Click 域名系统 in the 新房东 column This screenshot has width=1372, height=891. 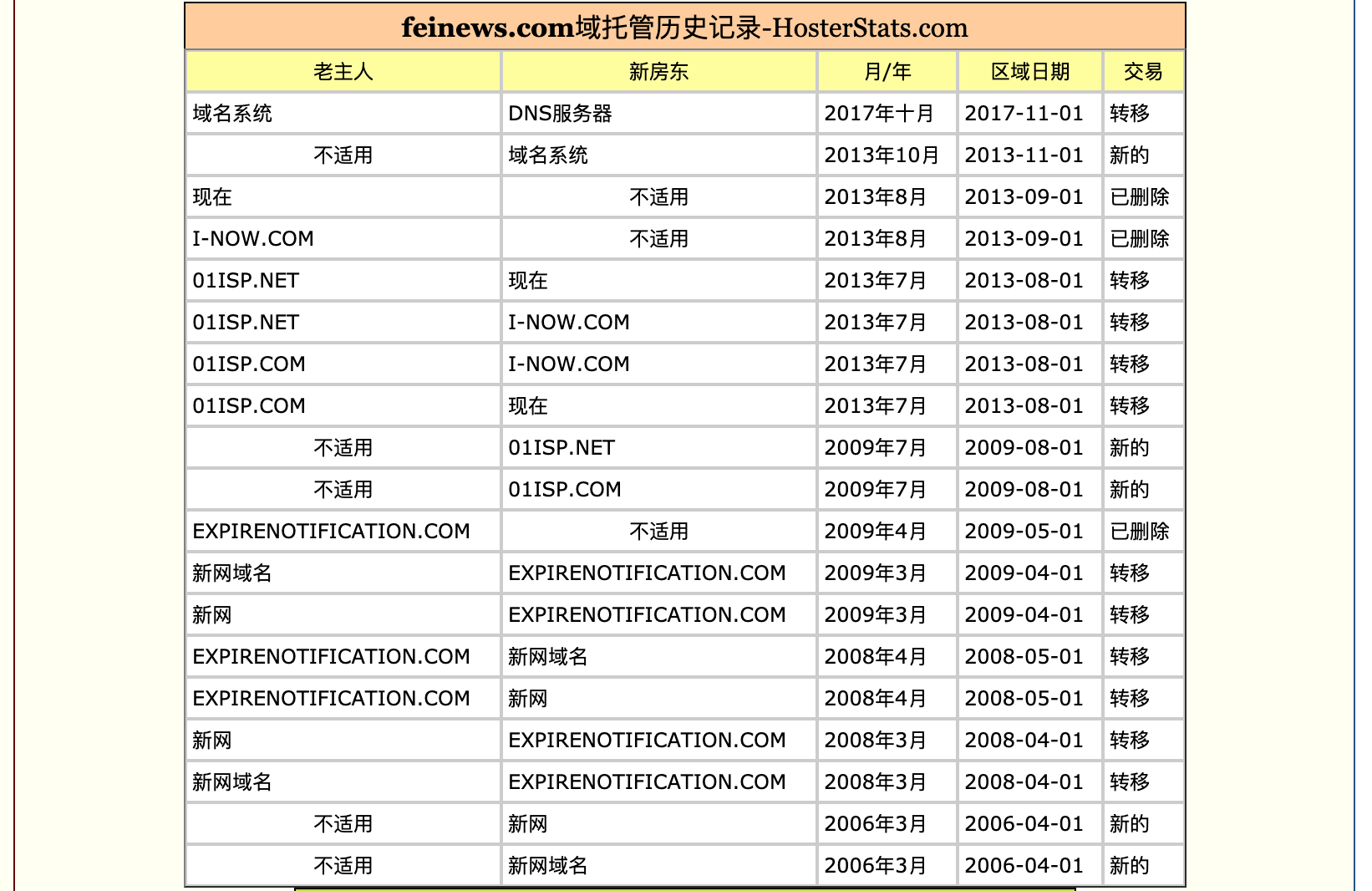click(x=548, y=155)
